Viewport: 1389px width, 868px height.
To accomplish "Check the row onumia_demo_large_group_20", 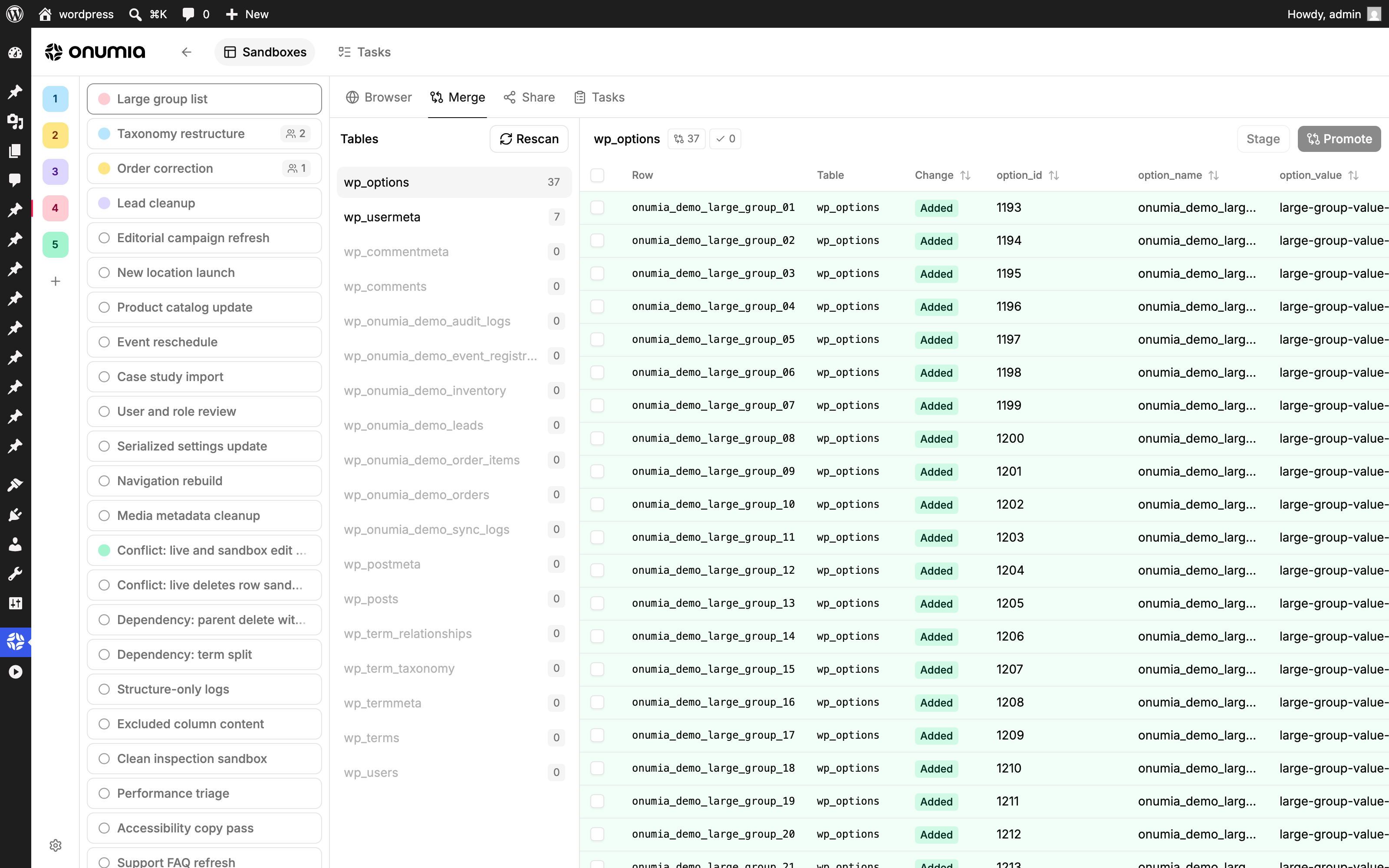I will point(597,834).
